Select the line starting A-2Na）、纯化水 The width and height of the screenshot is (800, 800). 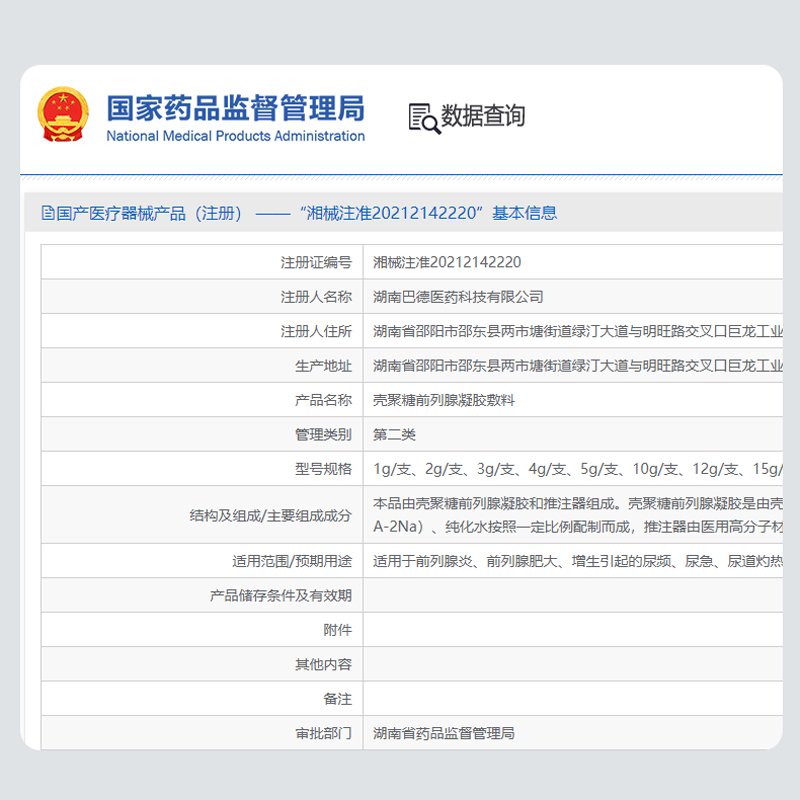pyautogui.click(x=578, y=527)
